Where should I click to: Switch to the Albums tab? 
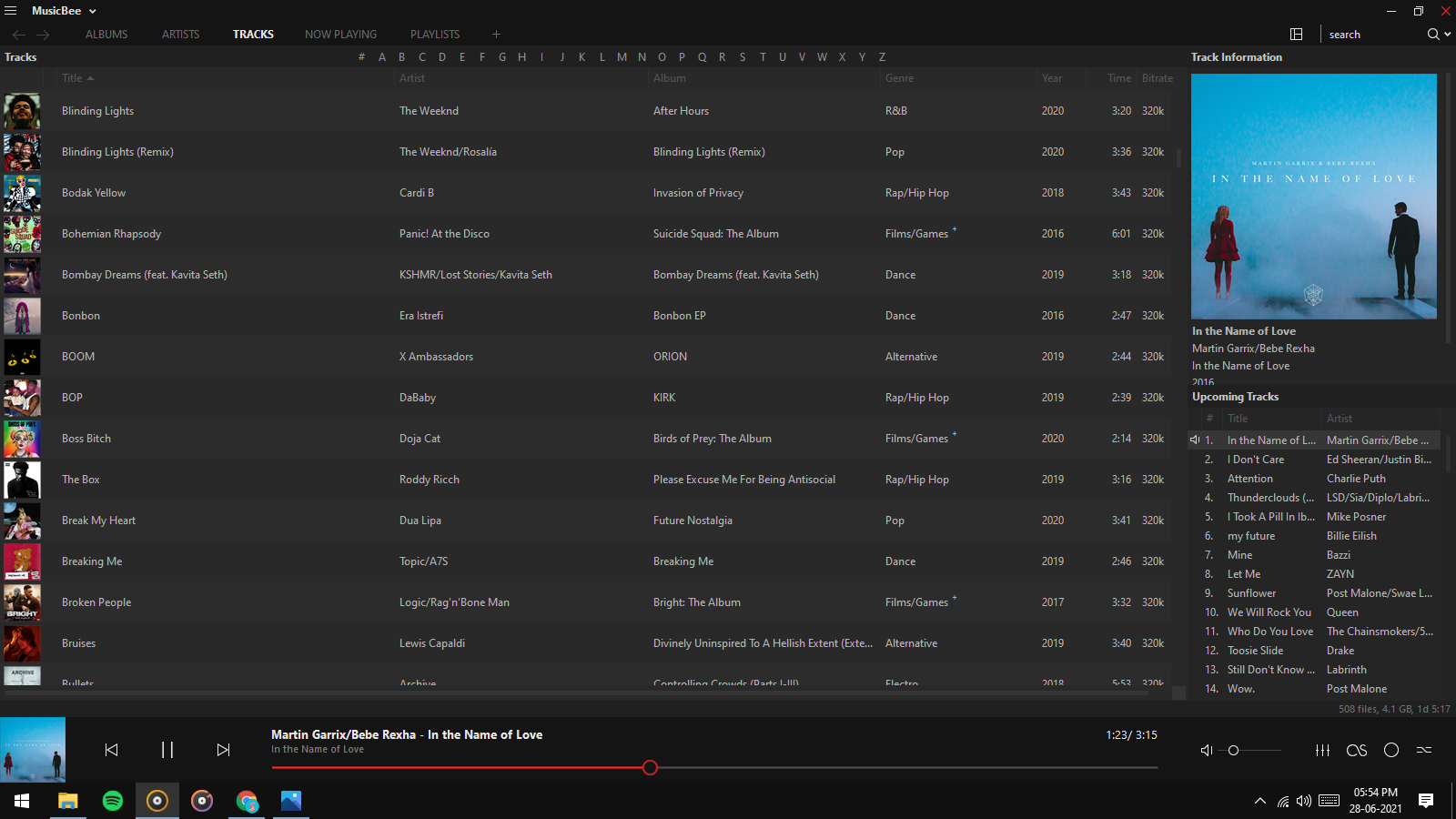(x=106, y=35)
